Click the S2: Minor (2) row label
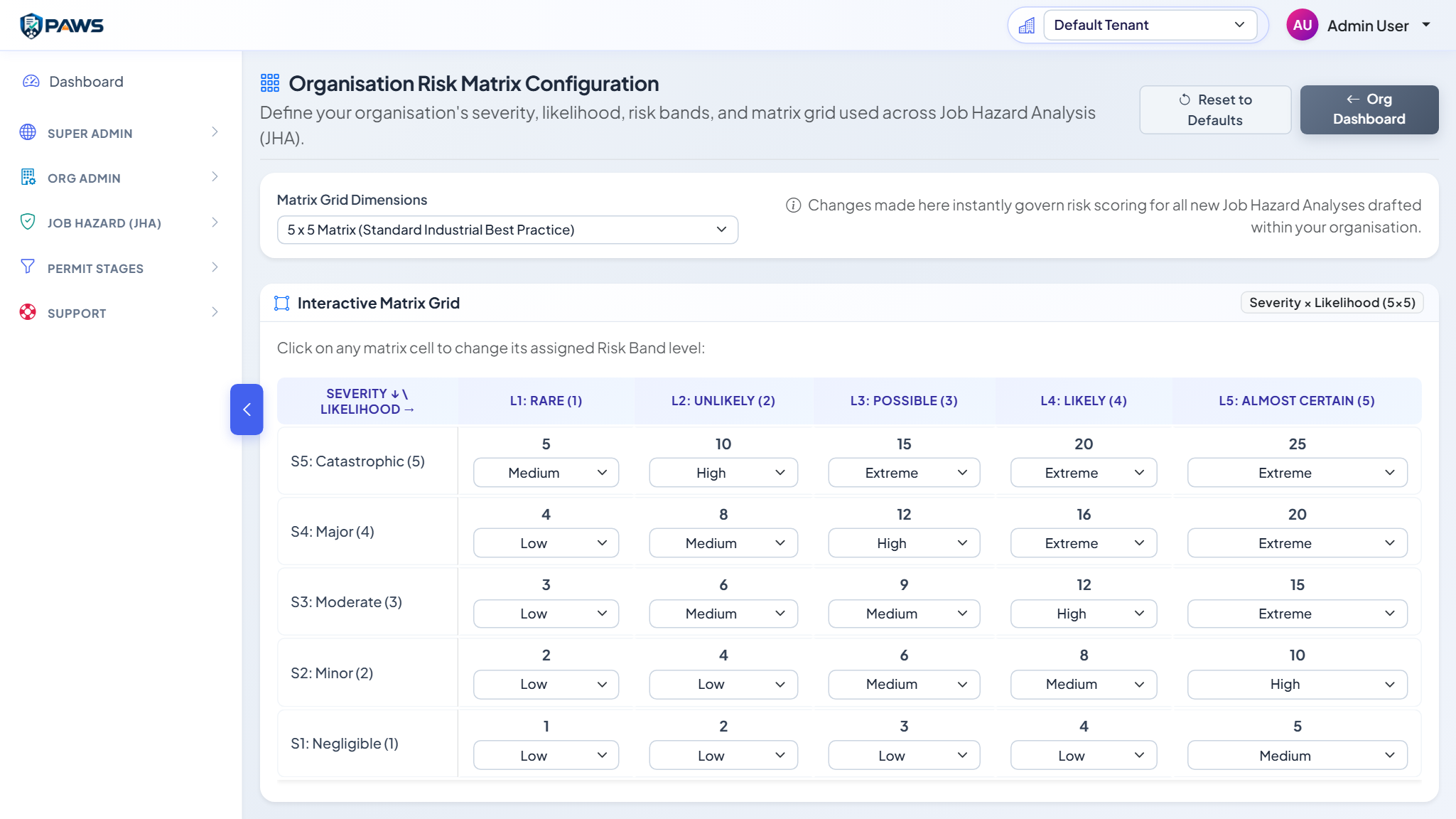 [x=332, y=673]
